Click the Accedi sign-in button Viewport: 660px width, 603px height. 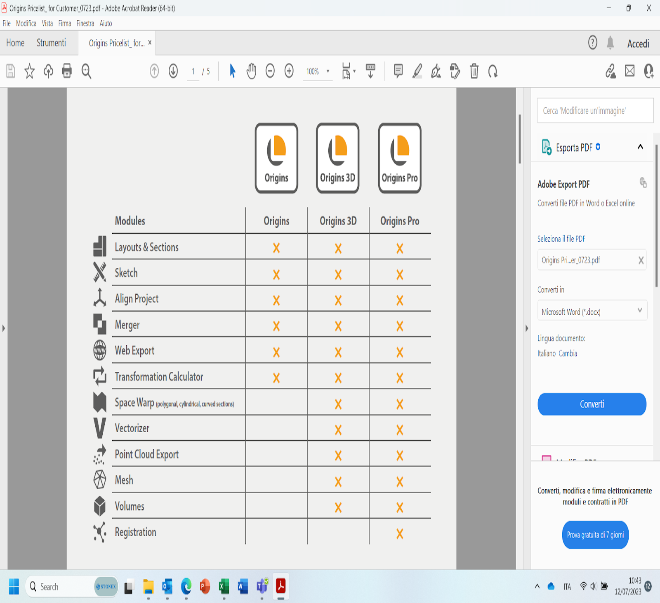click(638, 44)
